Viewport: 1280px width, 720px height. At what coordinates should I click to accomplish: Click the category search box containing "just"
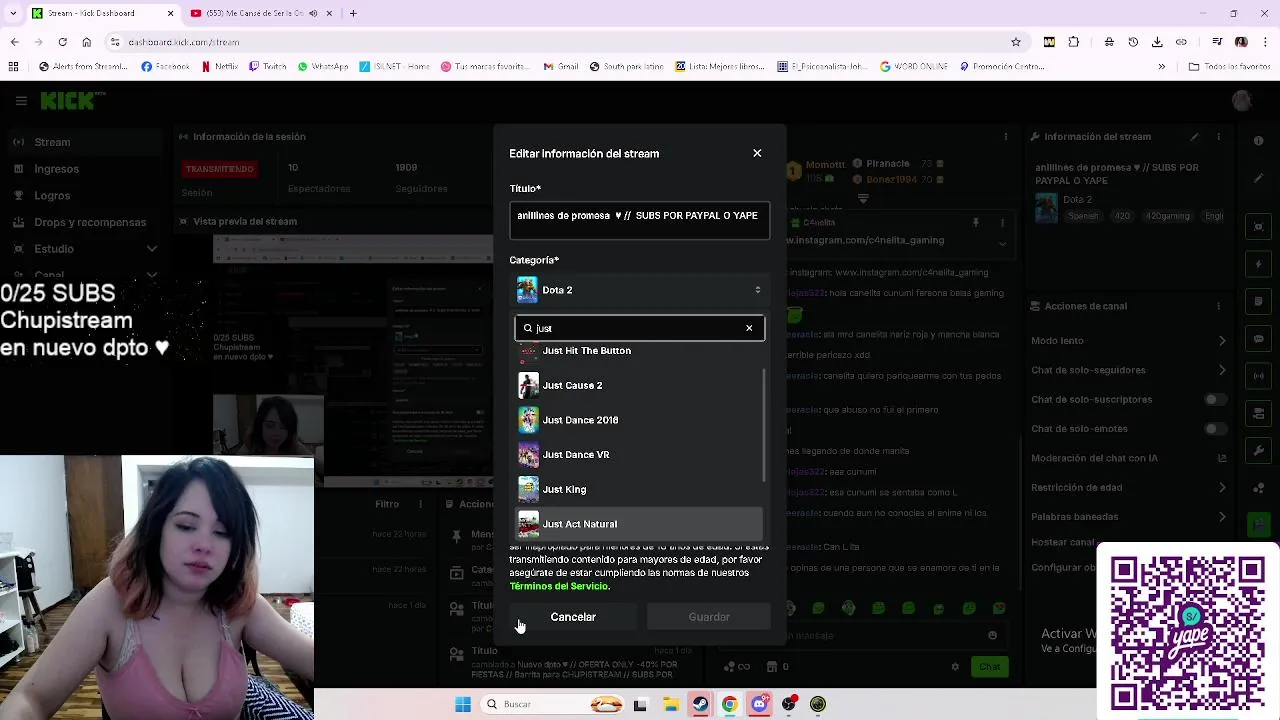(x=639, y=328)
